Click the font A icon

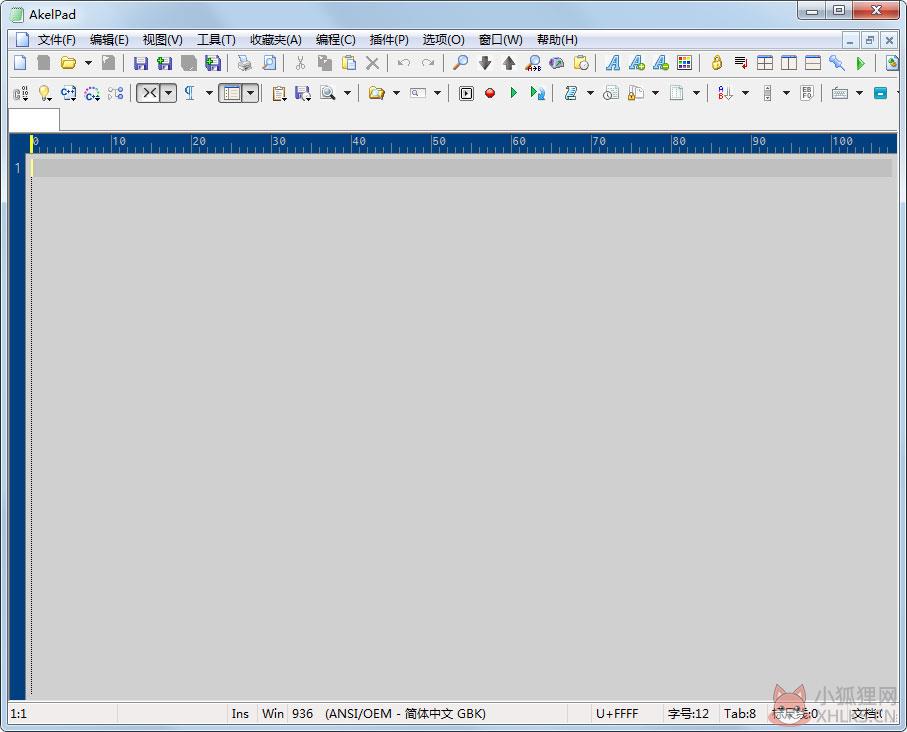click(x=613, y=62)
